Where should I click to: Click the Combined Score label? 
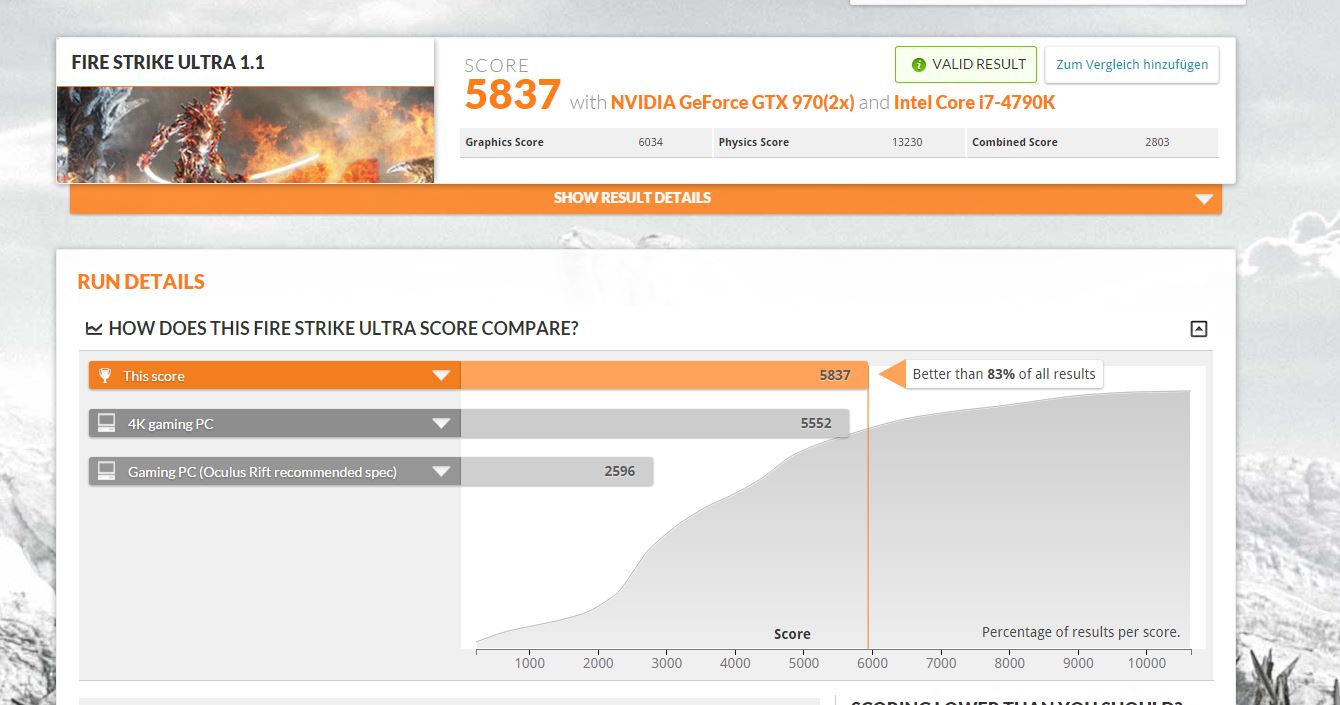[1014, 142]
